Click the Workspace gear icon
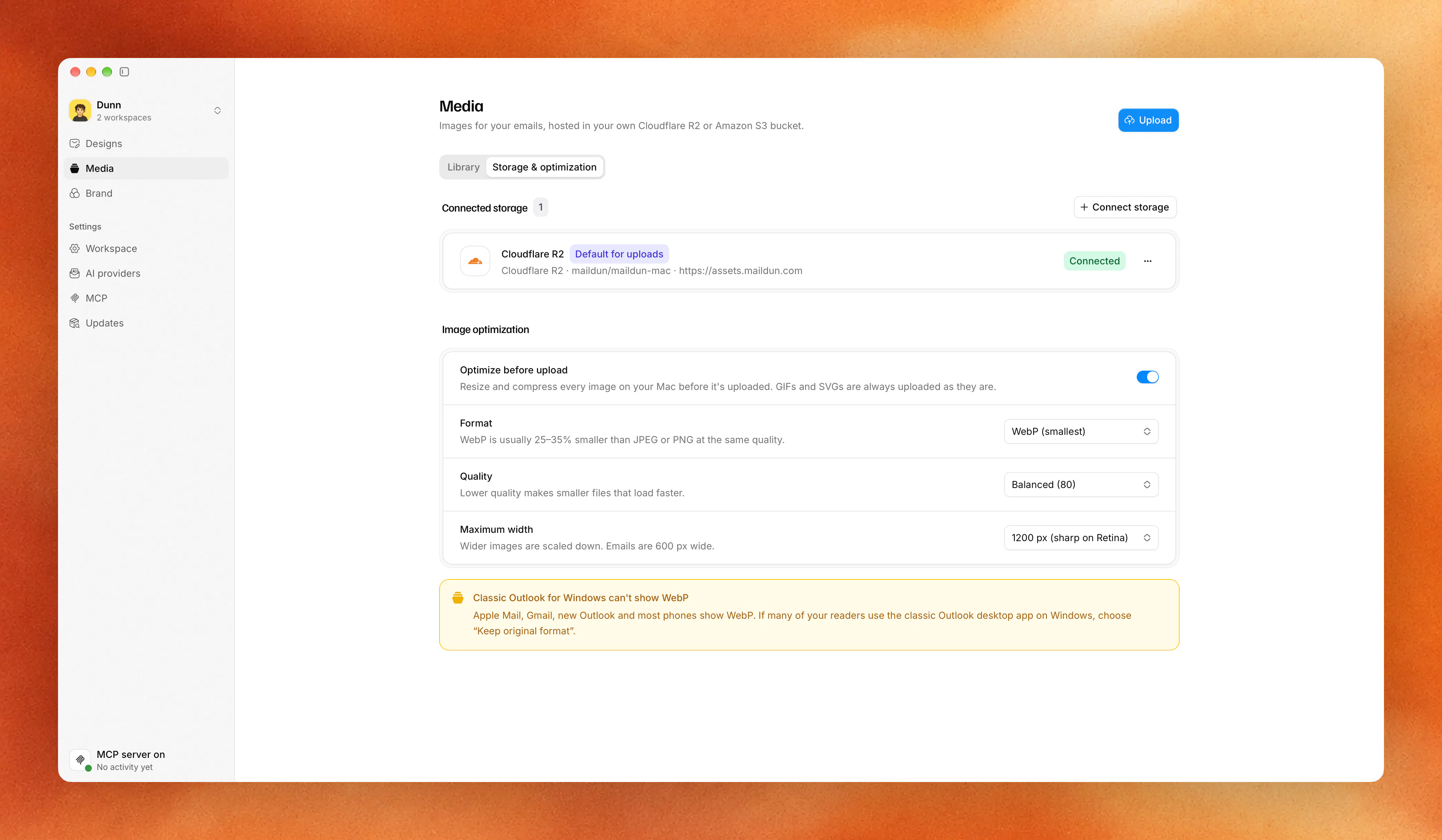Image resolution: width=1442 pixels, height=840 pixels. (x=74, y=248)
